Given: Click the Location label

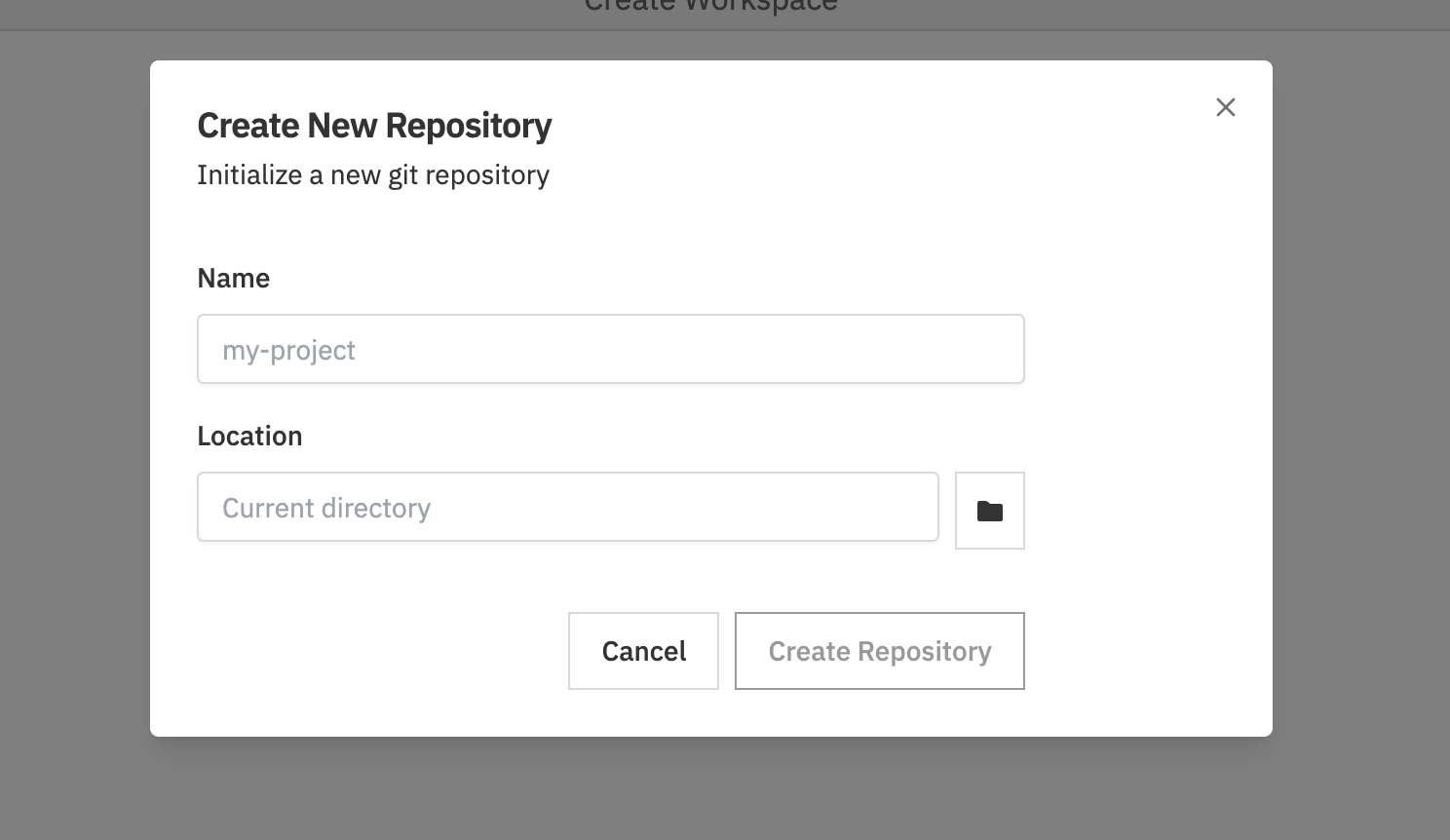Looking at the screenshot, I should coord(249,436).
